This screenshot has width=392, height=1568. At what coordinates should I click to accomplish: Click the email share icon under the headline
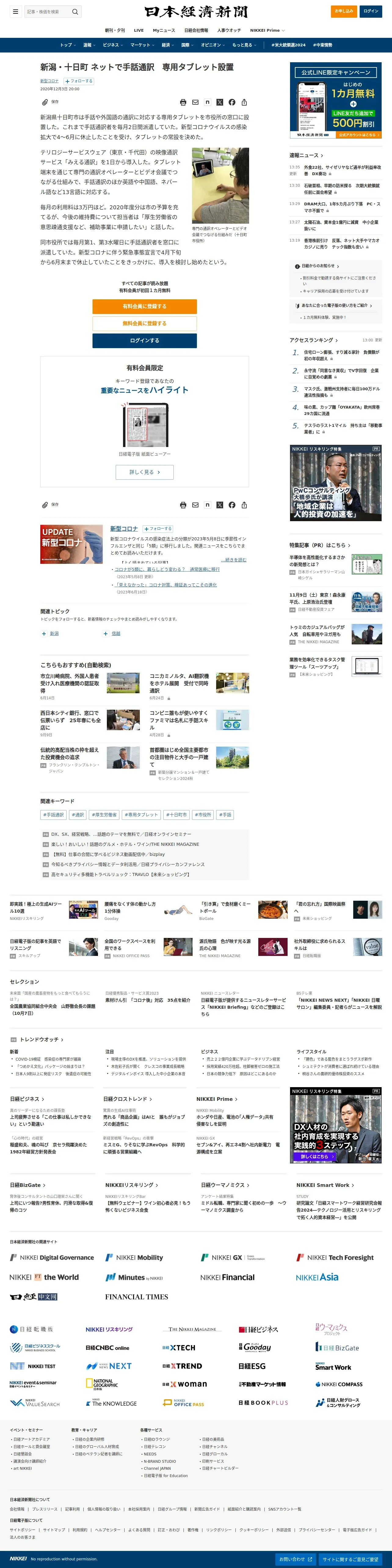195,102
